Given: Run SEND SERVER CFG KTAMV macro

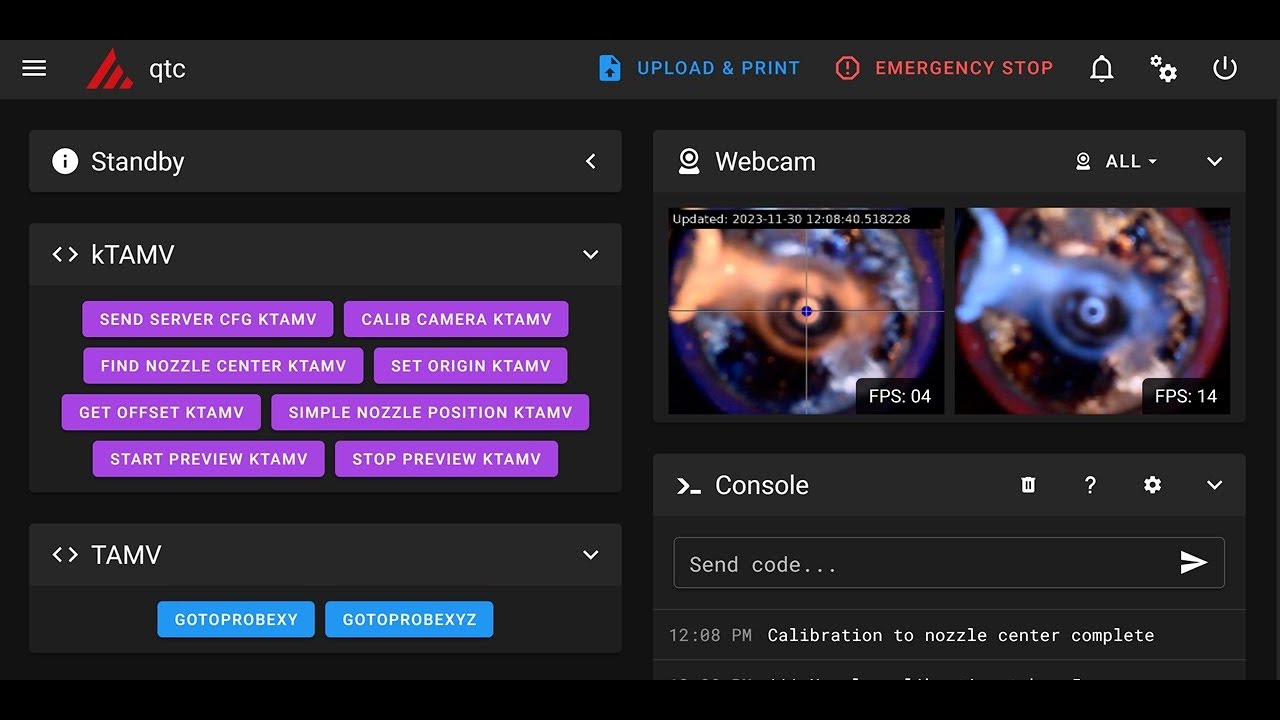Looking at the screenshot, I should click(x=208, y=319).
